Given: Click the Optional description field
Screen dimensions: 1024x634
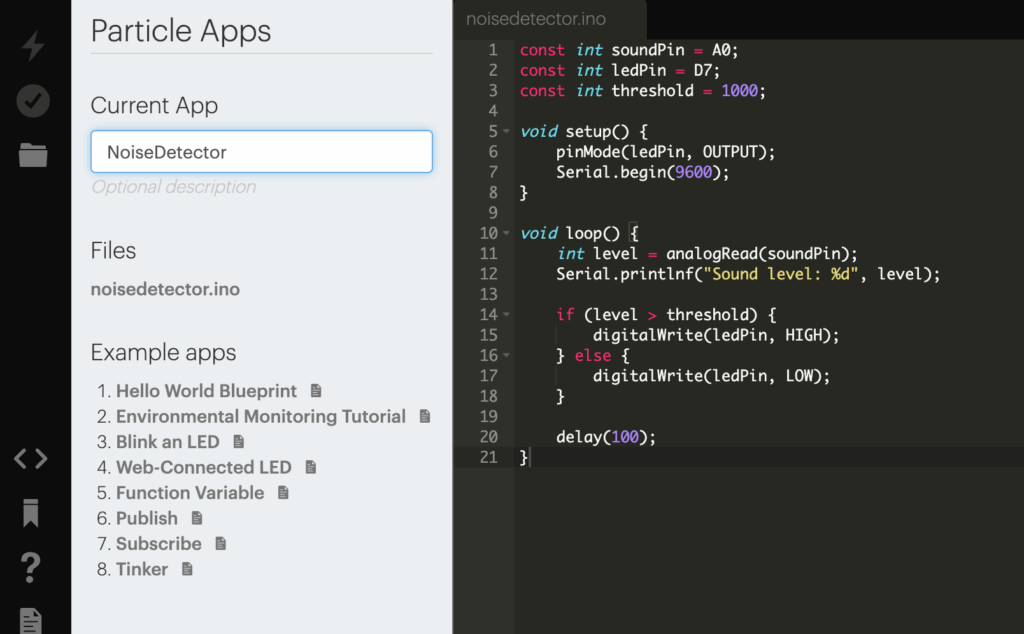Looking at the screenshot, I should (x=173, y=187).
